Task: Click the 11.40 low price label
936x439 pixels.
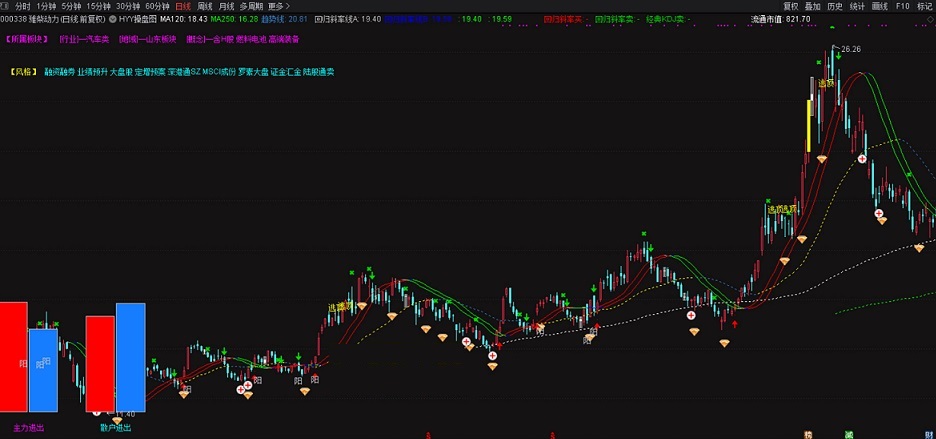Action: tap(125, 414)
